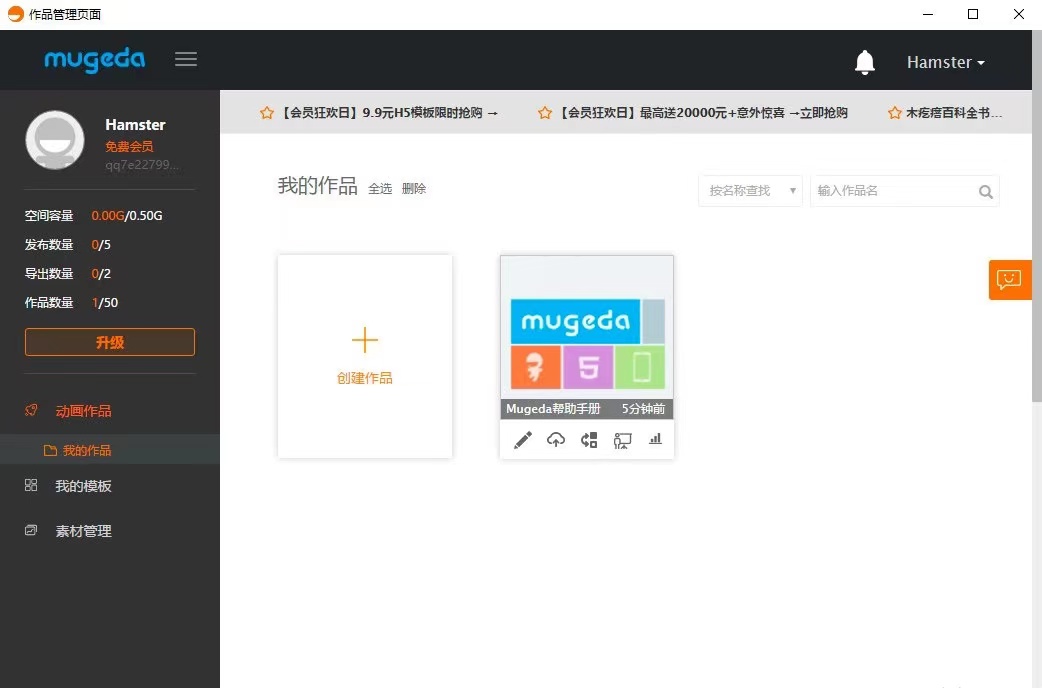Click the pencil edit icon under Mugeda帮助手册

pos(523,440)
